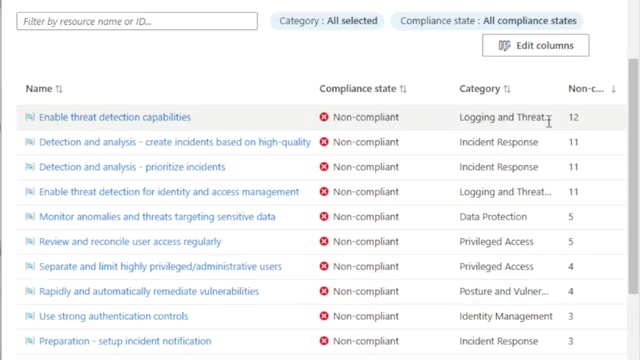Click Posture and Vulner... category cell
The height and width of the screenshot is (360, 640).
click(x=504, y=291)
